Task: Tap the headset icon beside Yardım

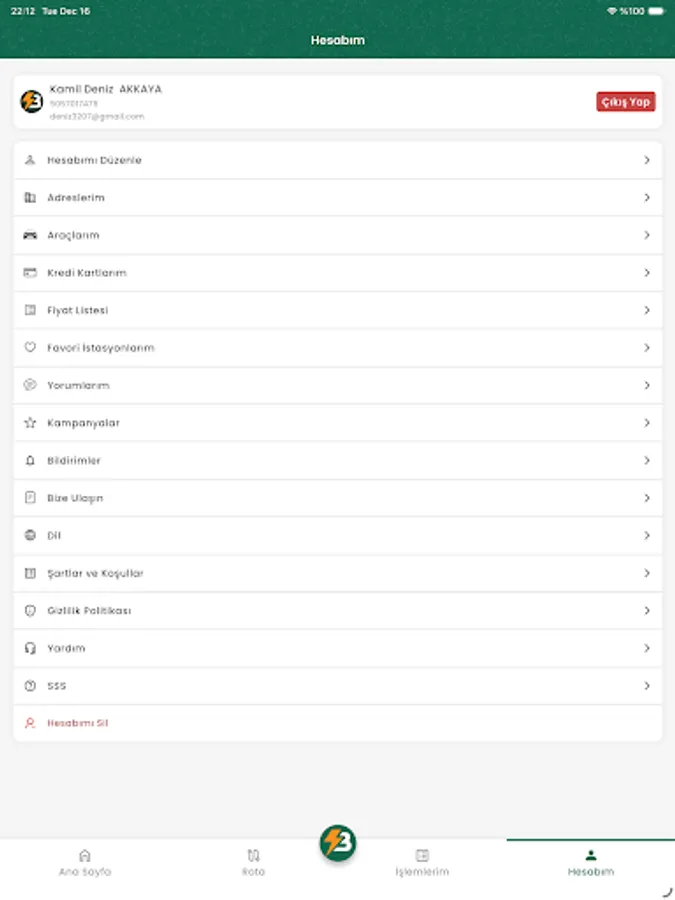Action: pyautogui.click(x=30, y=648)
